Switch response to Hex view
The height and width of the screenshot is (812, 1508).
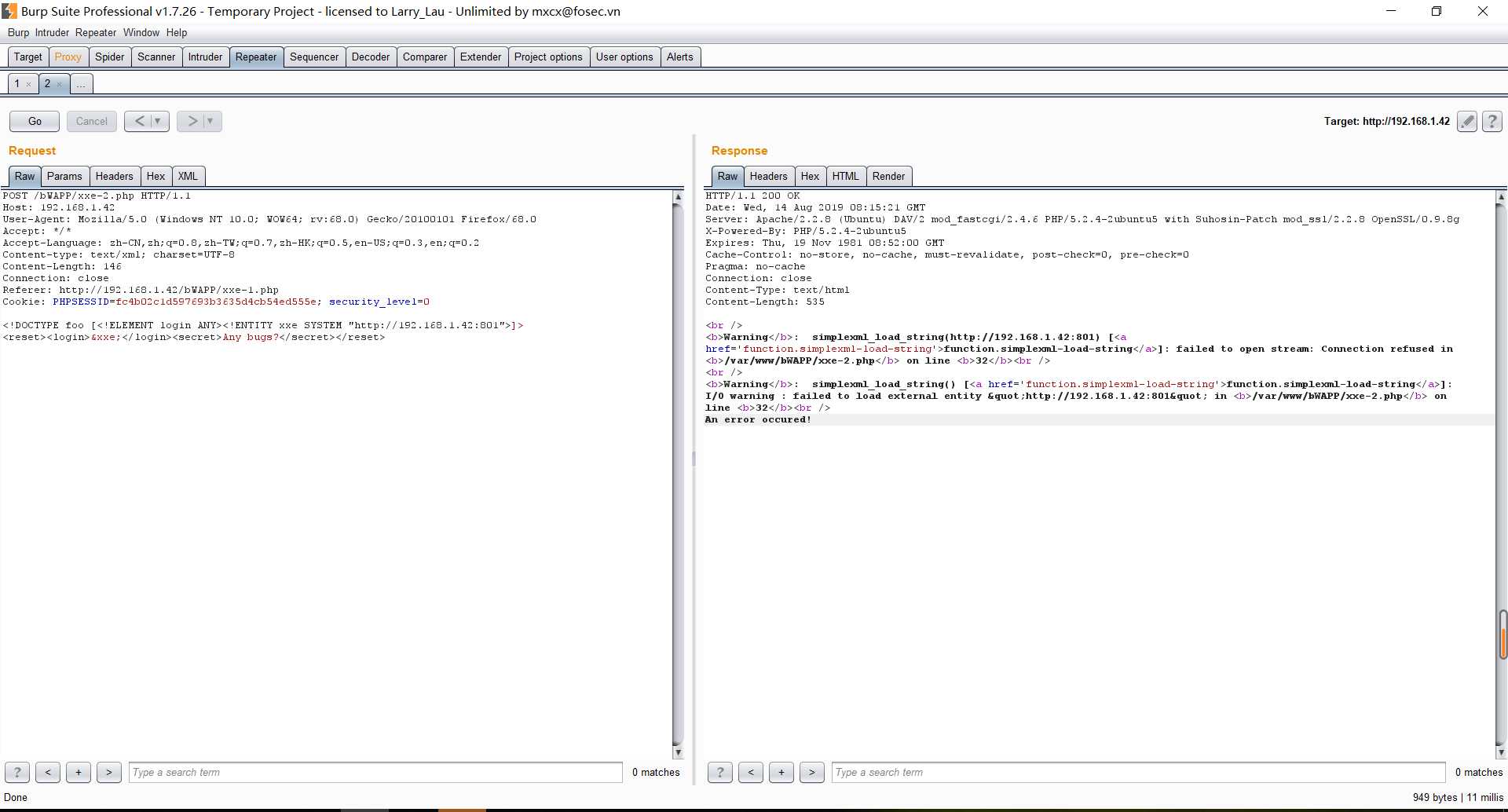811,176
